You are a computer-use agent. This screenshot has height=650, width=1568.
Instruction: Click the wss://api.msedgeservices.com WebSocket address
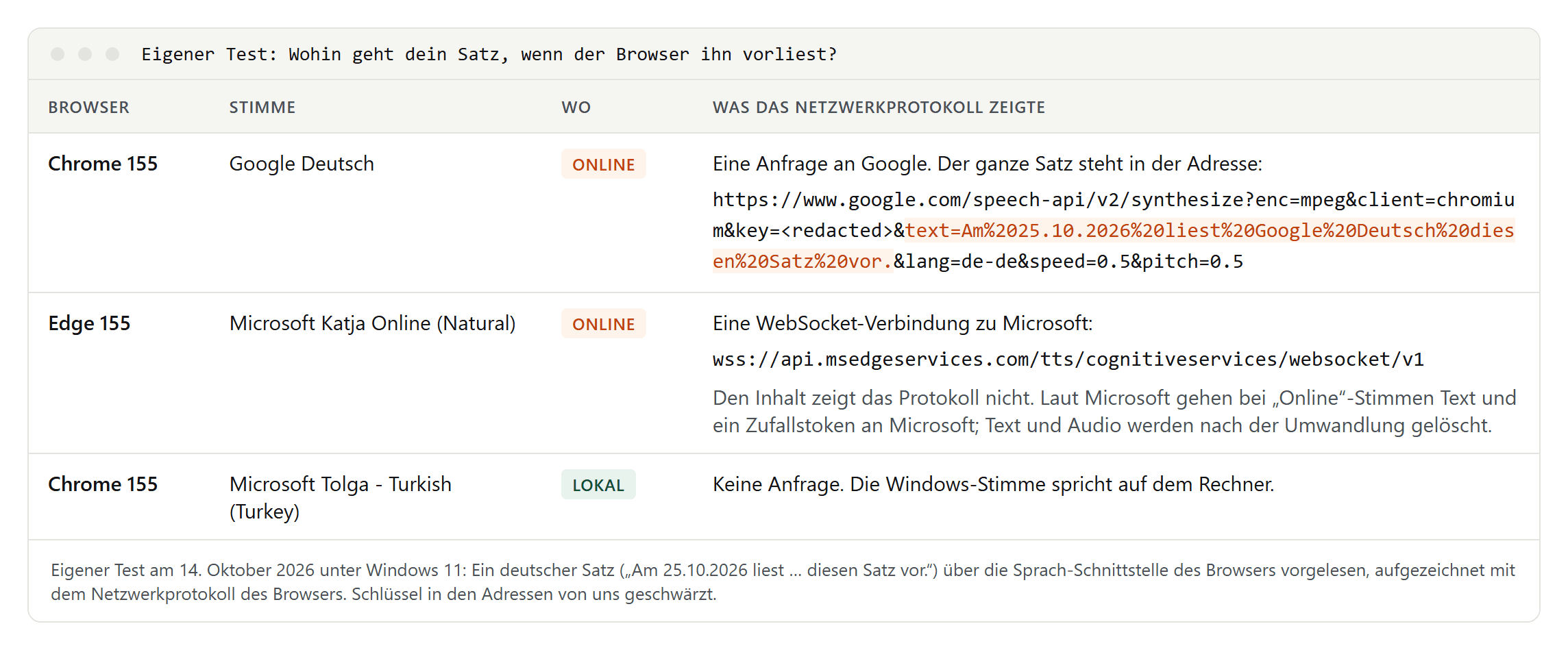pos(1068,359)
